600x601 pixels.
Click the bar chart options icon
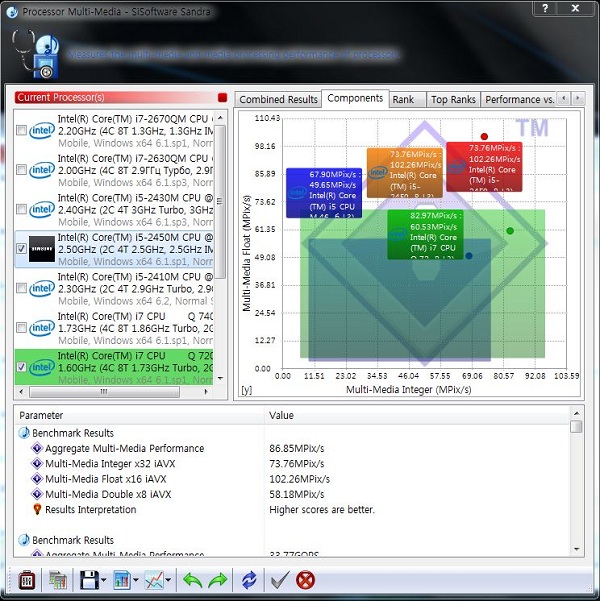(122, 580)
